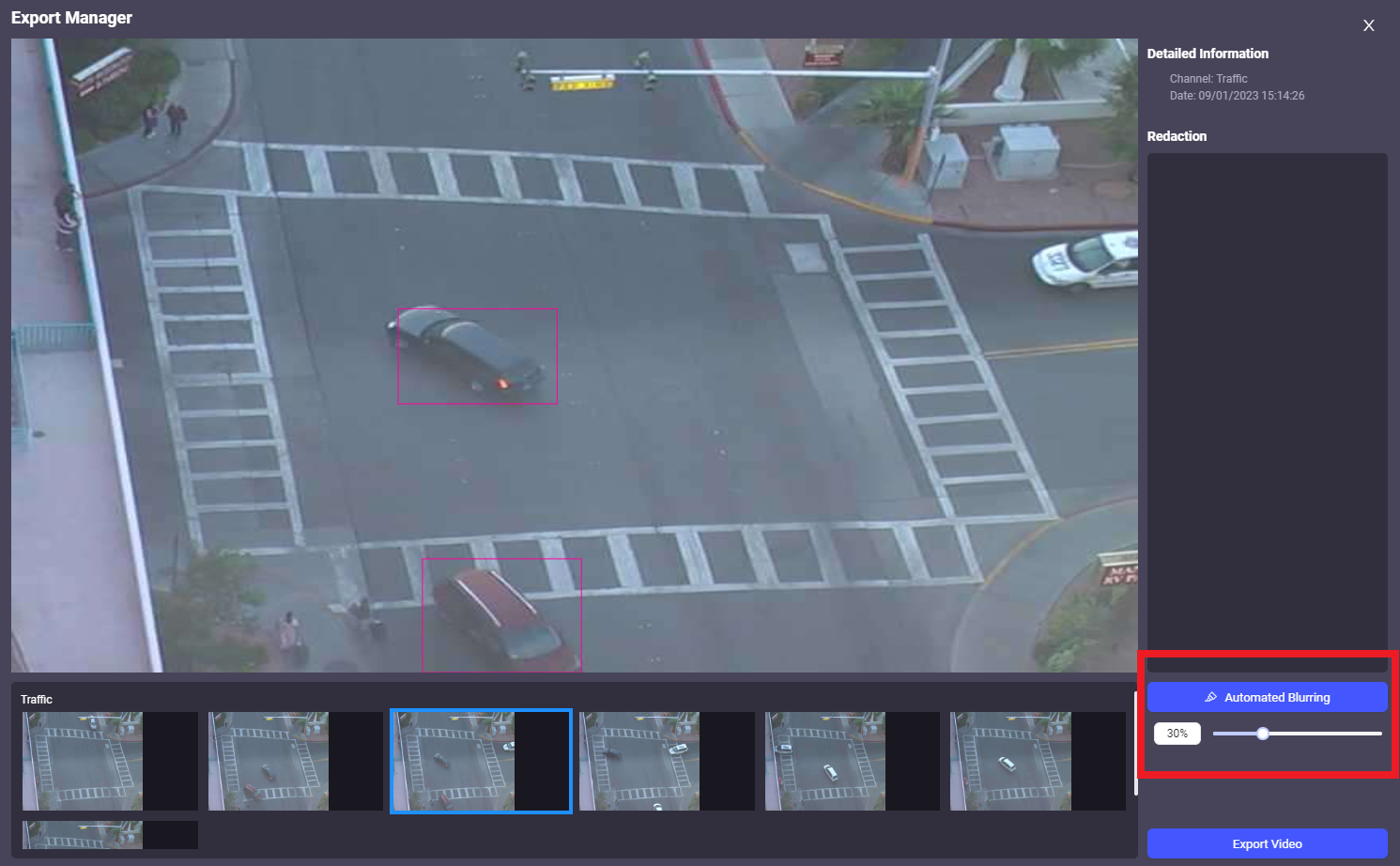Select the first Traffic thumbnail
The height and width of the screenshot is (866, 1400).
coord(110,761)
